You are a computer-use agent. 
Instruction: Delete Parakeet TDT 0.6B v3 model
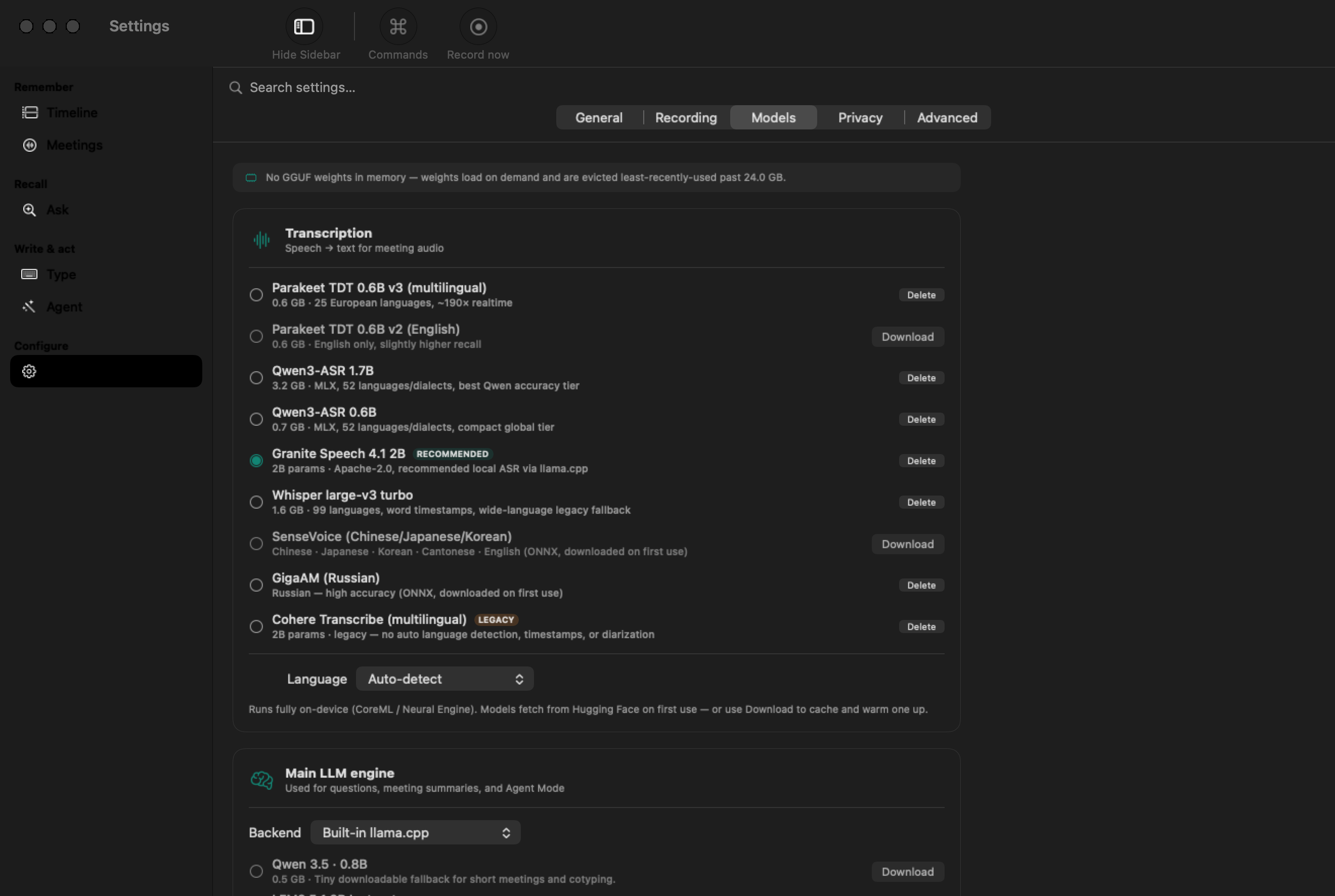(921, 295)
